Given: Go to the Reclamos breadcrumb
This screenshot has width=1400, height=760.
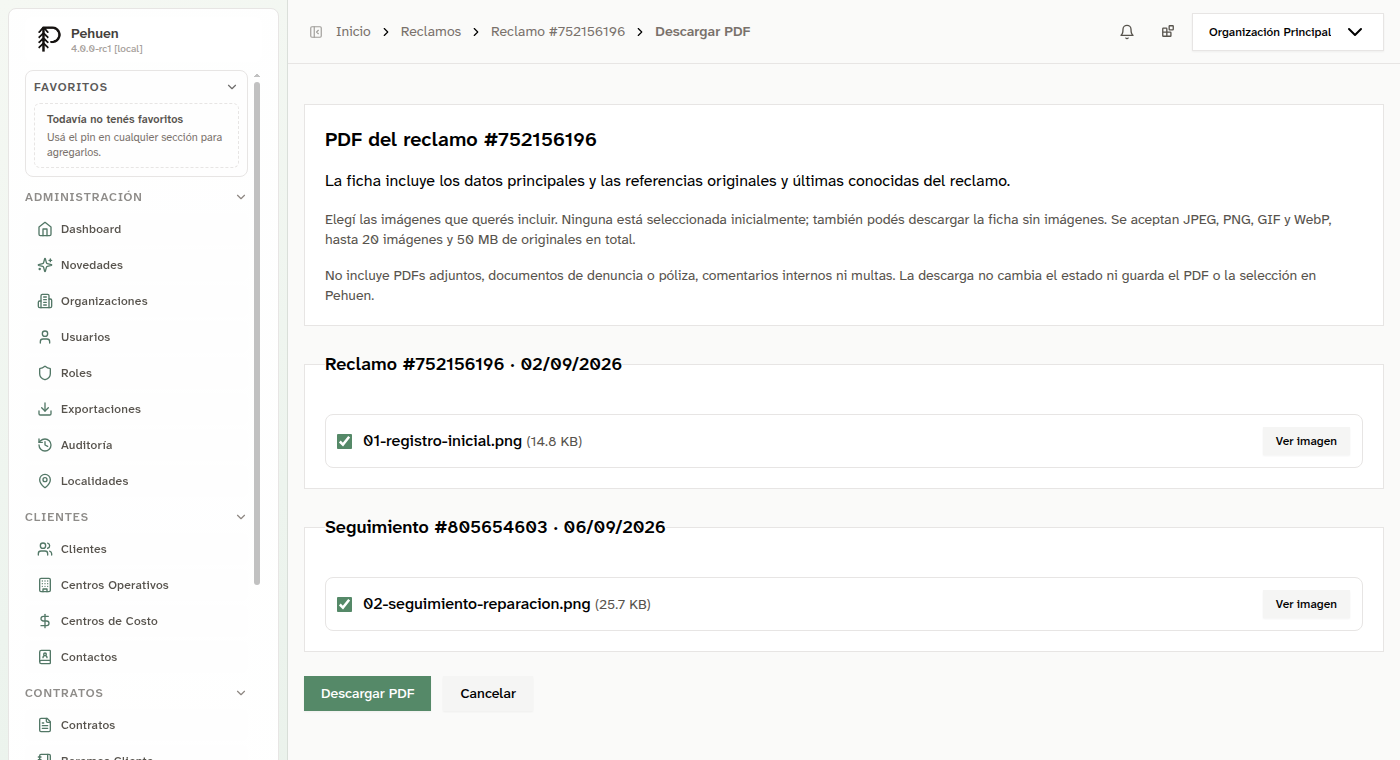Looking at the screenshot, I should pyautogui.click(x=431, y=32).
